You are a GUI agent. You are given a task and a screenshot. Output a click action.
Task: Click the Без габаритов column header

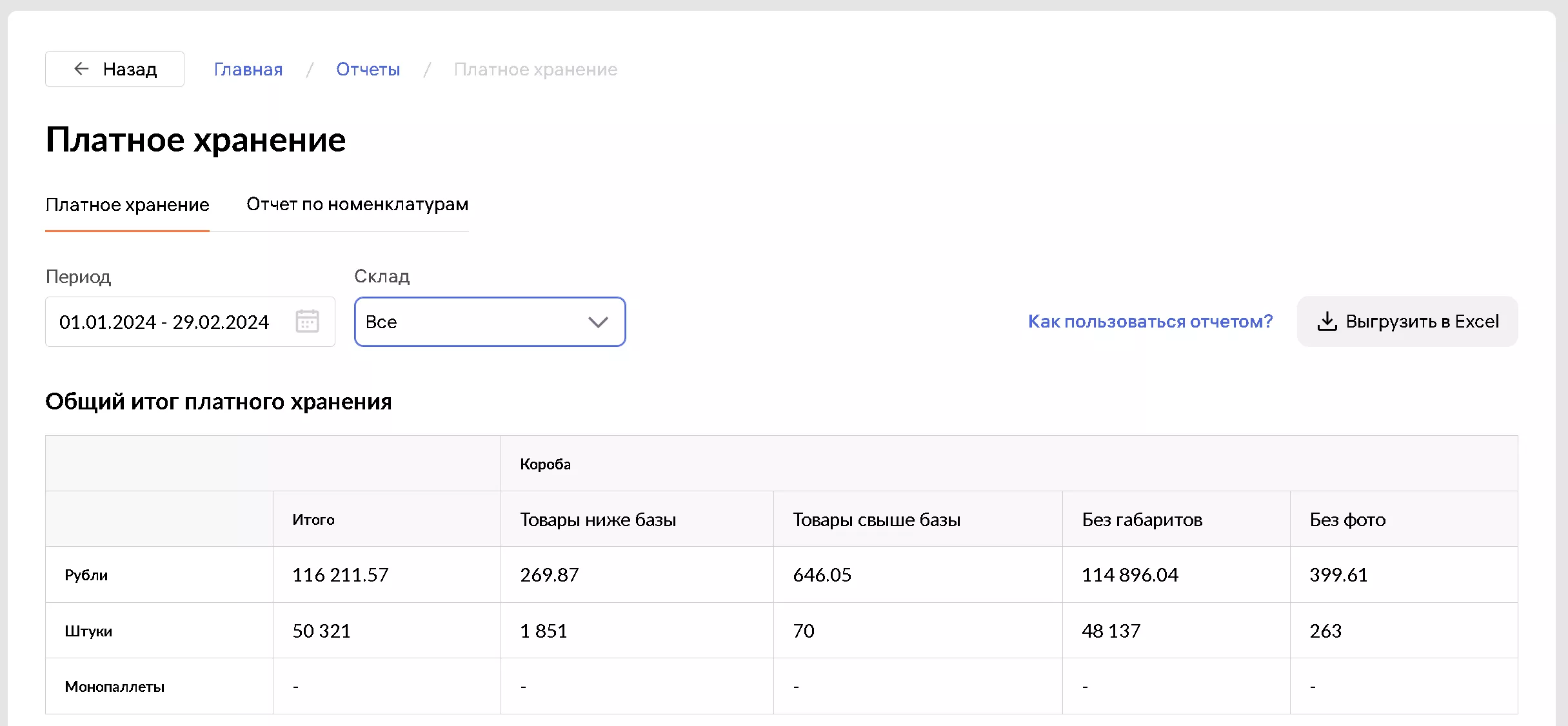[1142, 520]
